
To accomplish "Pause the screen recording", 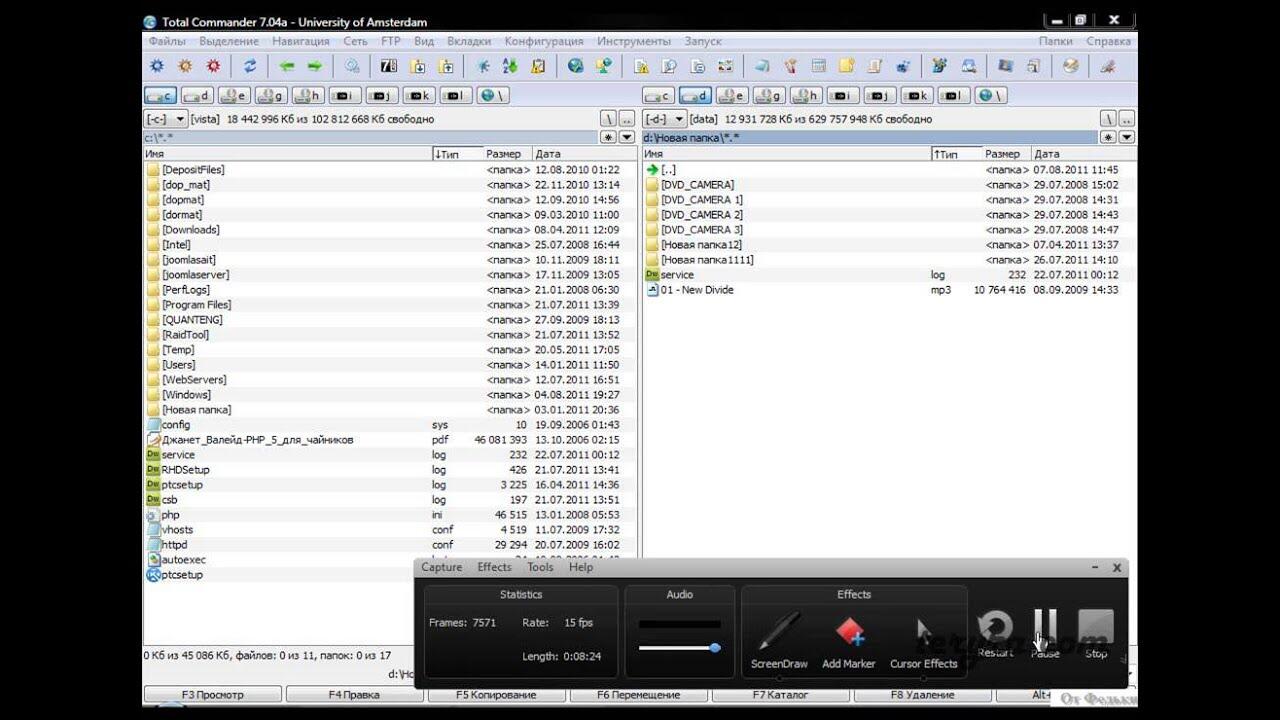I will pos(1045,634).
